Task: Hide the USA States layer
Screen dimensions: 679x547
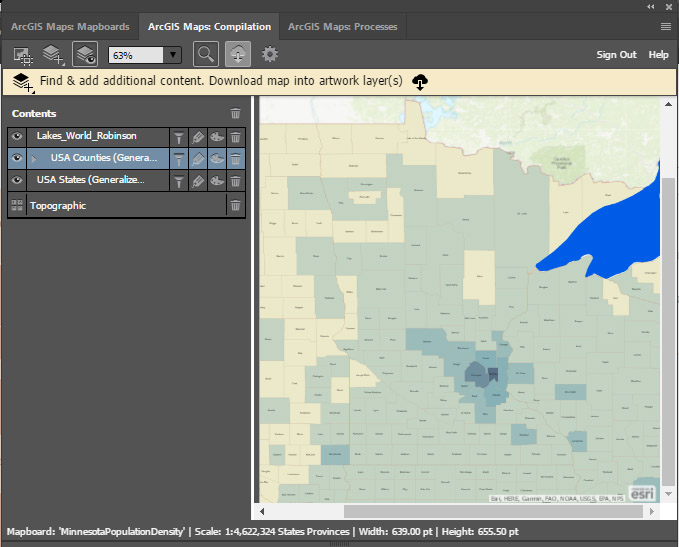Action: click(x=17, y=180)
